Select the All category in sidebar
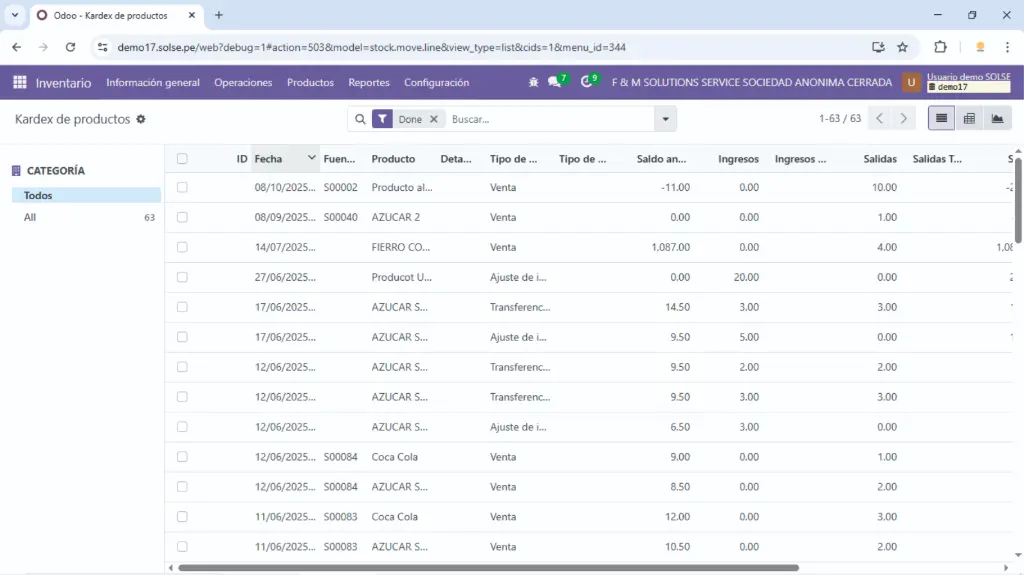 (x=30, y=217)
